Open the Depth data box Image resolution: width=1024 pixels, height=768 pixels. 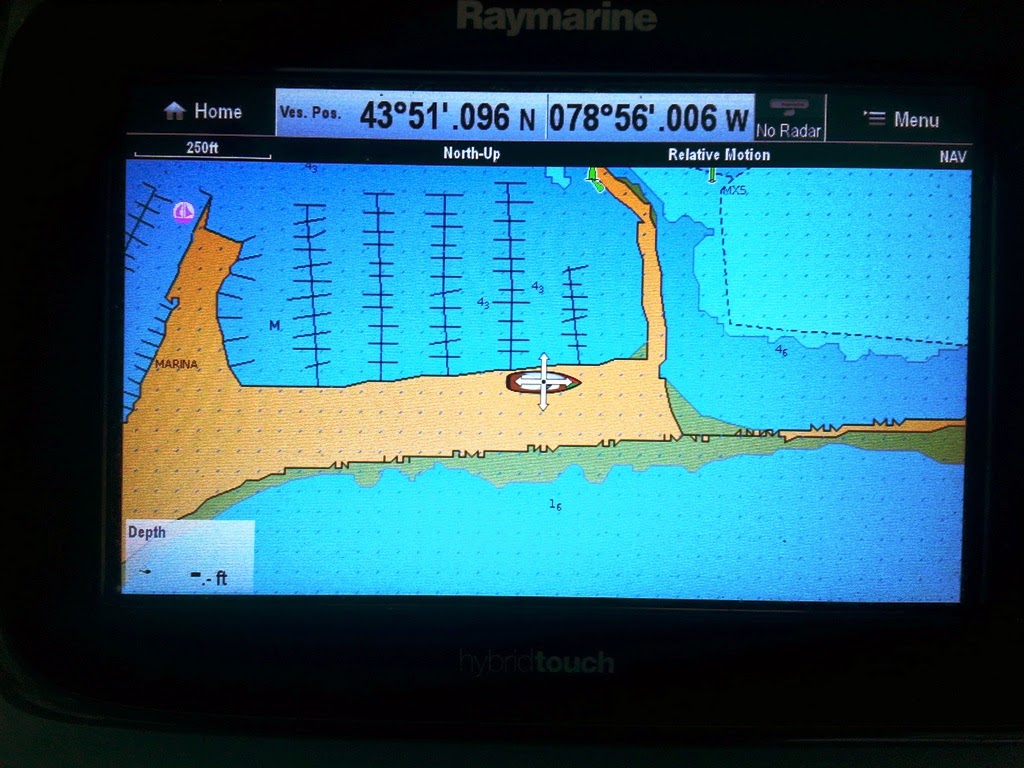click(188, 557)
